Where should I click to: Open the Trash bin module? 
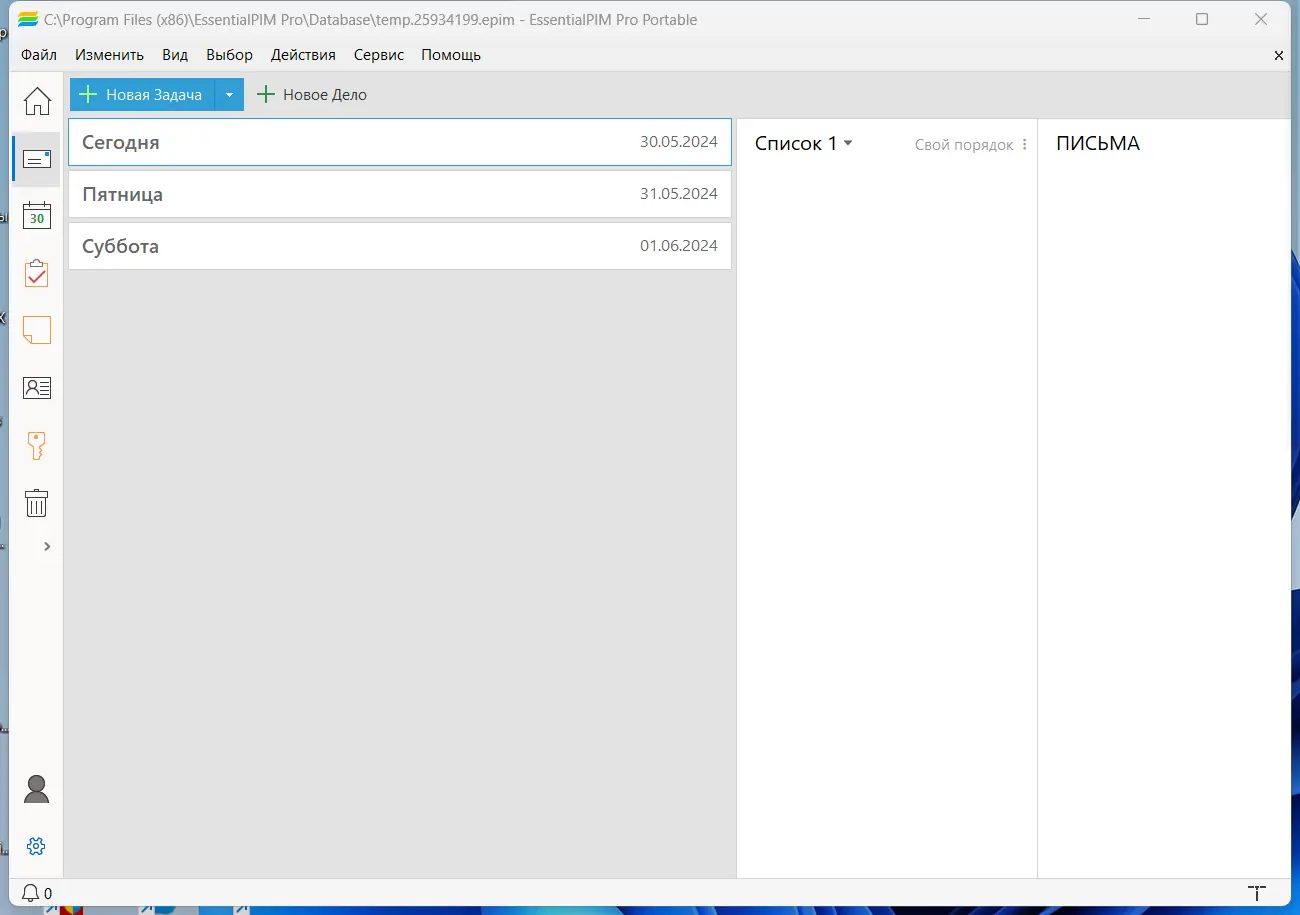37,503
